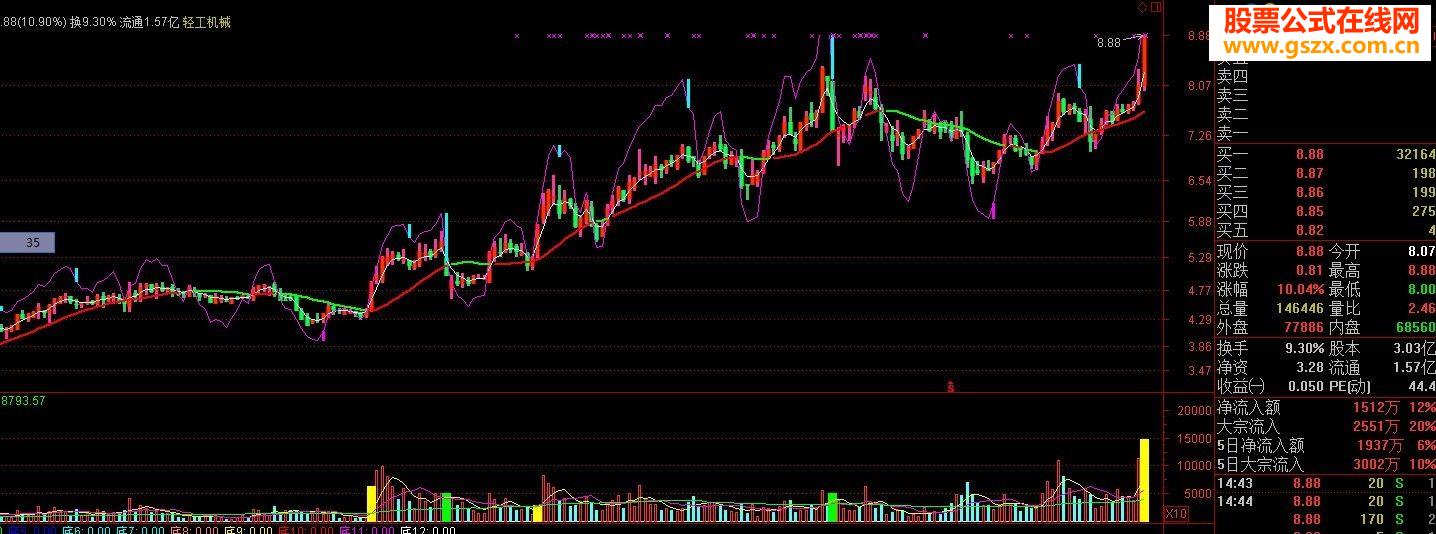The image size is (1436, 534).
Task: Click the diamond icon above the chart
Action: [1142, 7]
